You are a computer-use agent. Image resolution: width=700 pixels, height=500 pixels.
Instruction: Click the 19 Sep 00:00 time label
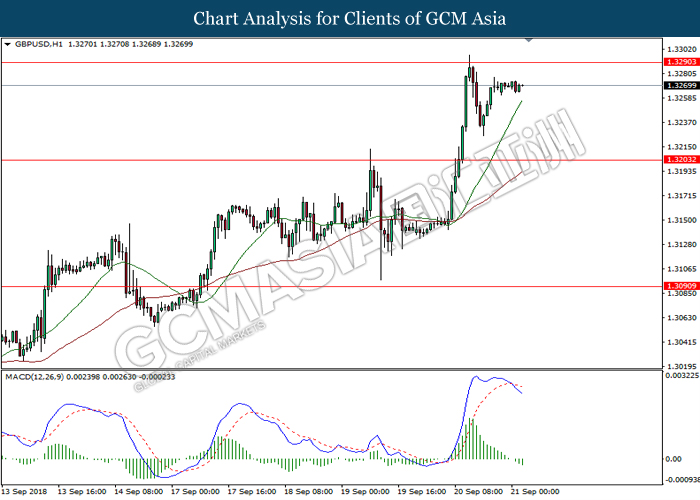click(x=365, y=492)
